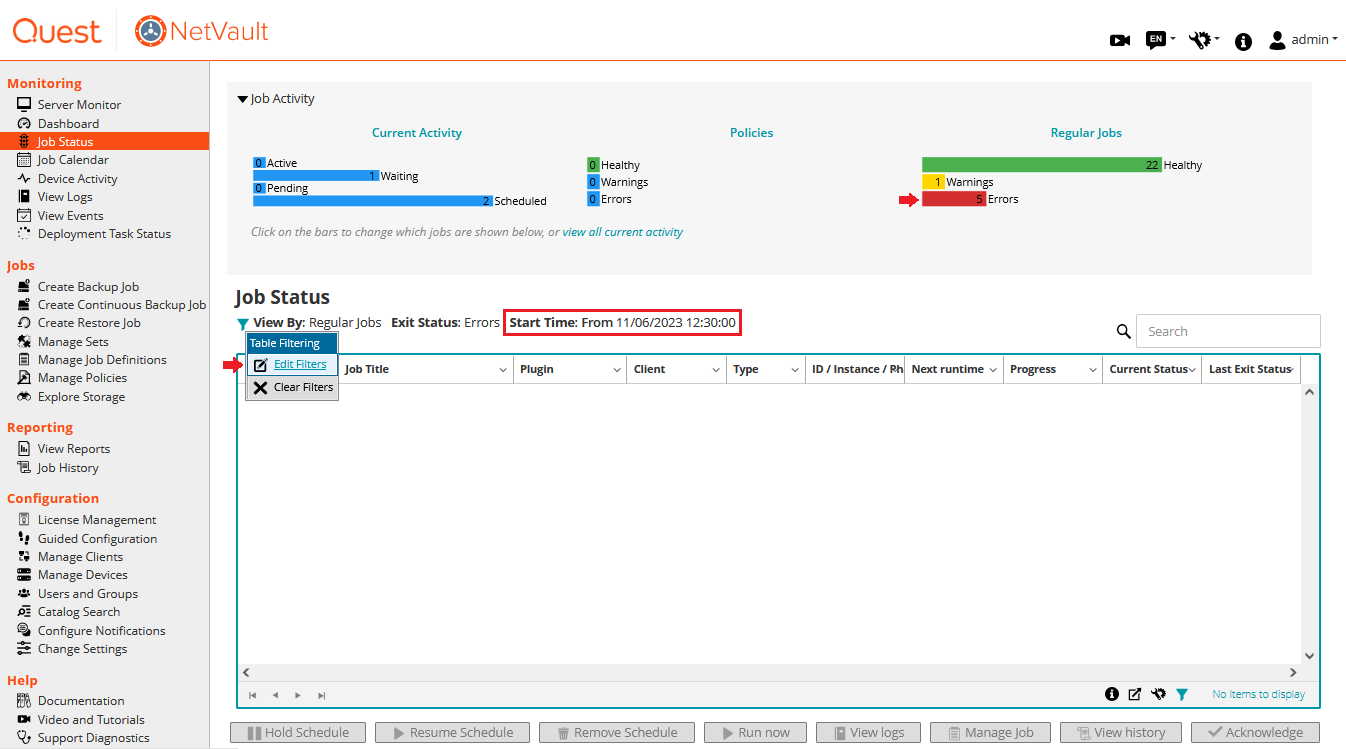
Task: Open the Plugin column dropdown arrow
Action: 618,370
